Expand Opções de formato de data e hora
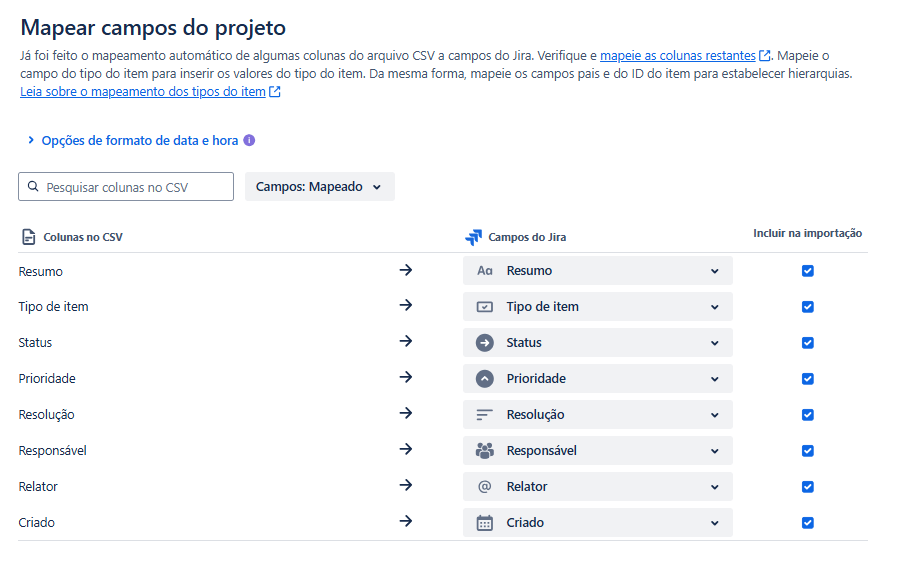Screen dimensions: 909x563 pos(139,141)
